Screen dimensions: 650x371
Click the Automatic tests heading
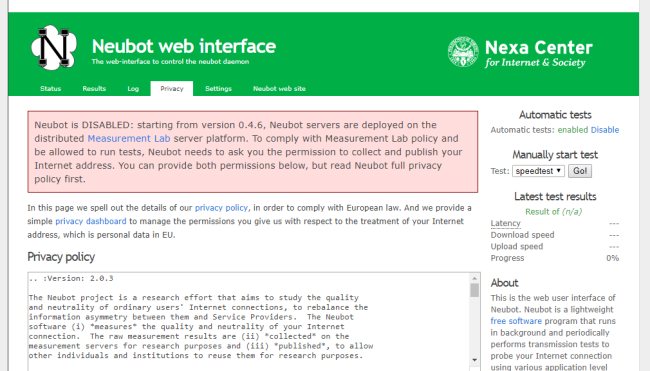tap(555, 115)
